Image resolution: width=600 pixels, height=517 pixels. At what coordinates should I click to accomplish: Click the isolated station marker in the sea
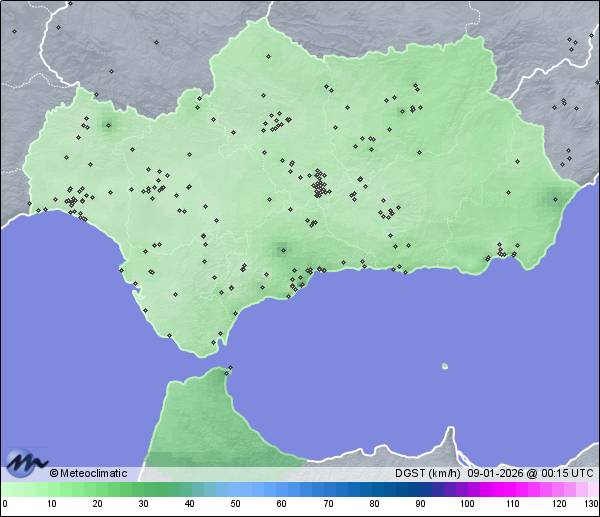(444, 366)
